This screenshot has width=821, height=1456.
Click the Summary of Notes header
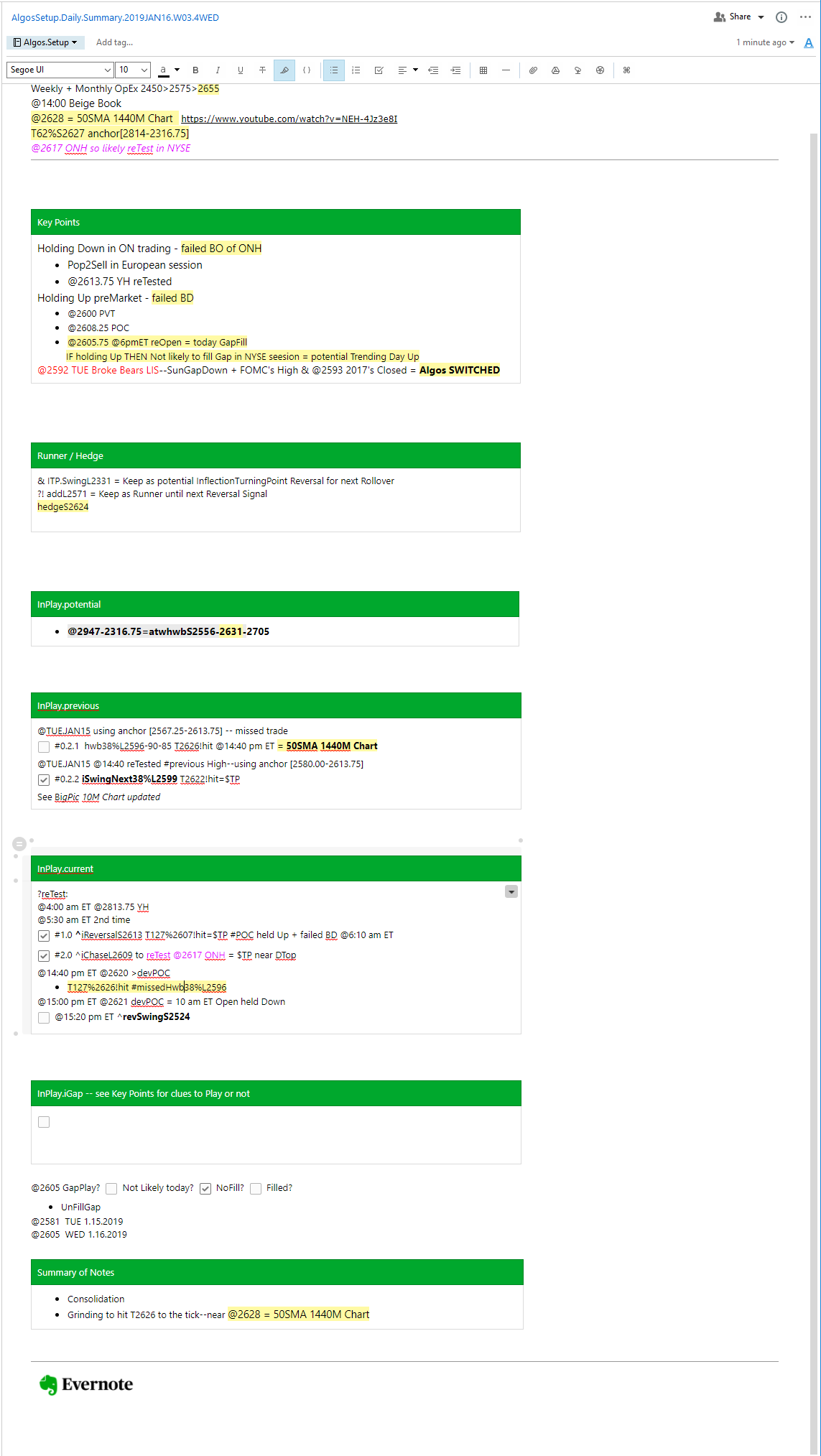pos(277,1273)
